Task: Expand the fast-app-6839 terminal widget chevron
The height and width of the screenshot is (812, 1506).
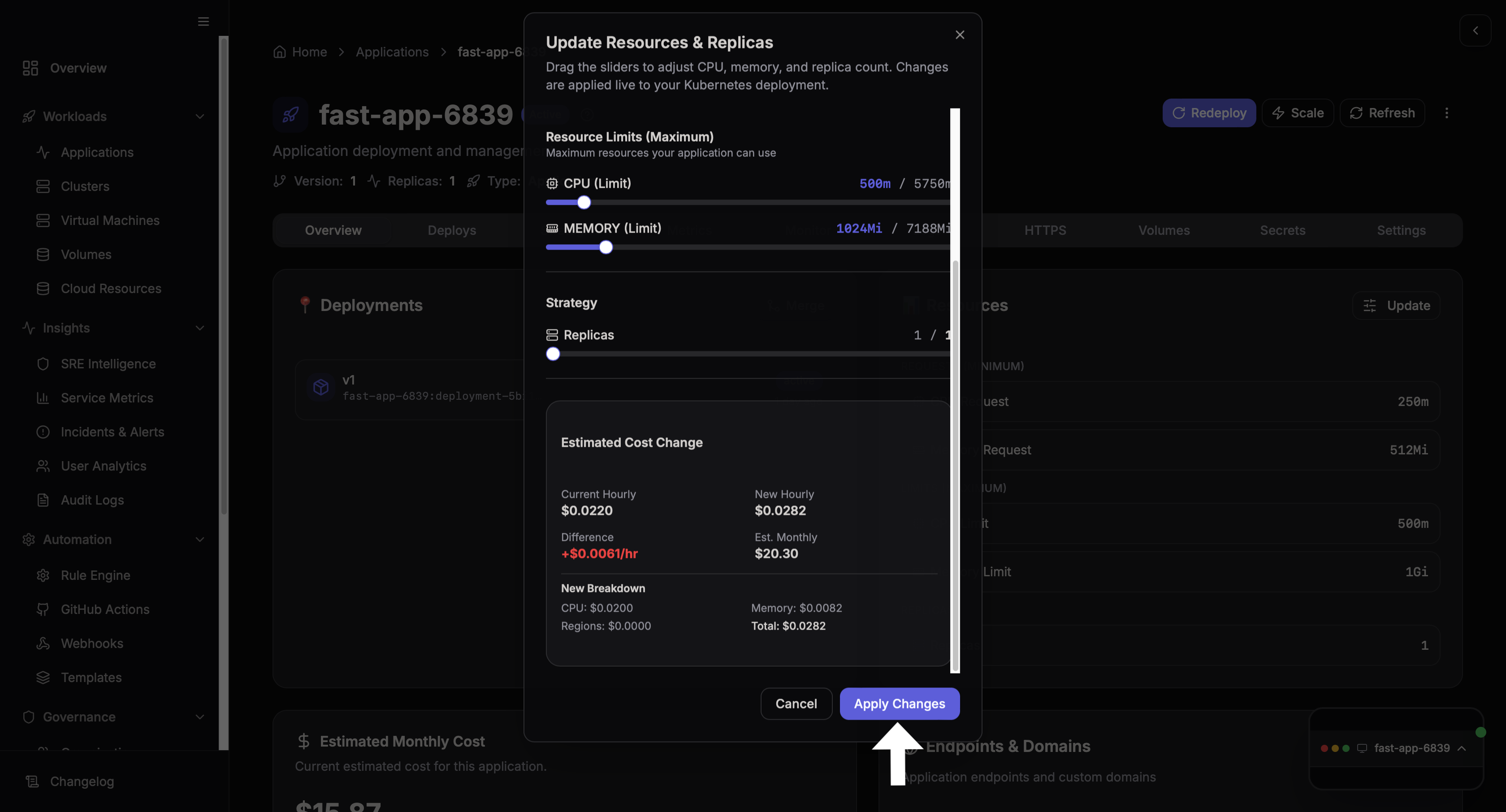Action: click(1462, 748)
